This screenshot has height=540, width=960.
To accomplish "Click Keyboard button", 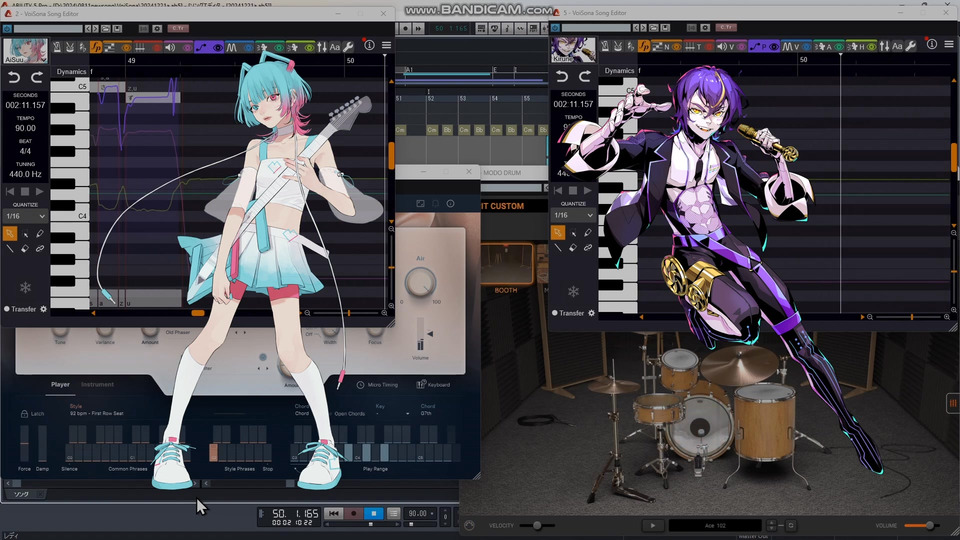I will [433, 384].
